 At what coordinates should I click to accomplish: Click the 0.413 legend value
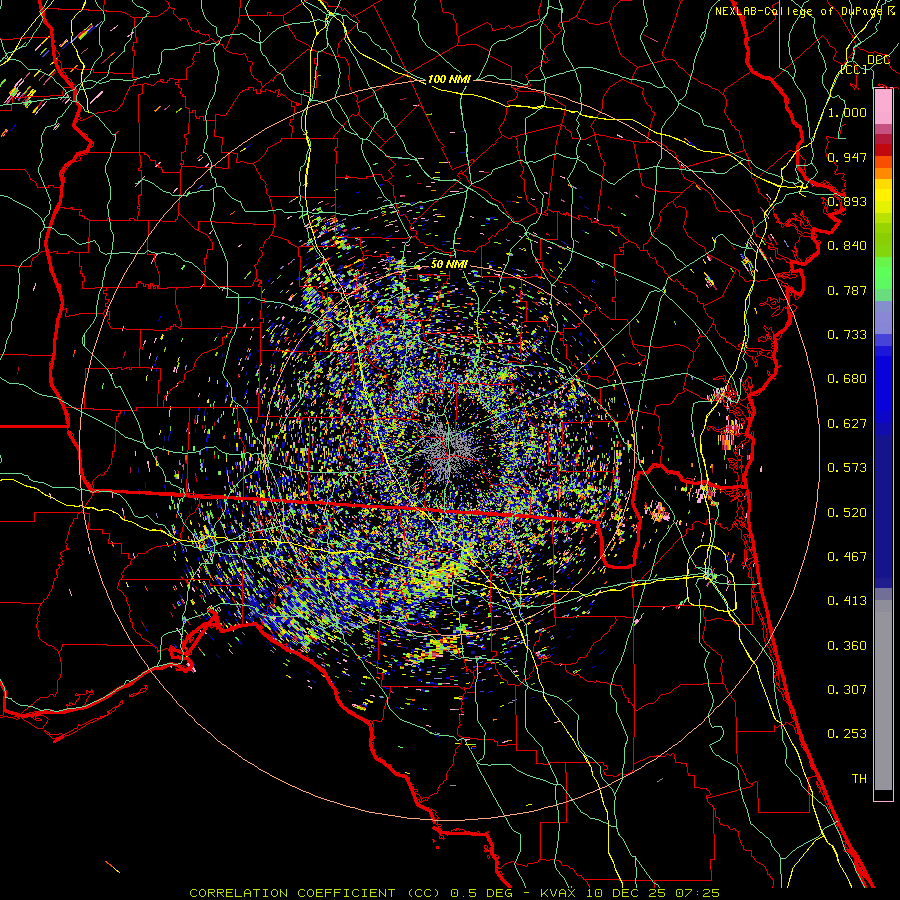tap(847, 601)
